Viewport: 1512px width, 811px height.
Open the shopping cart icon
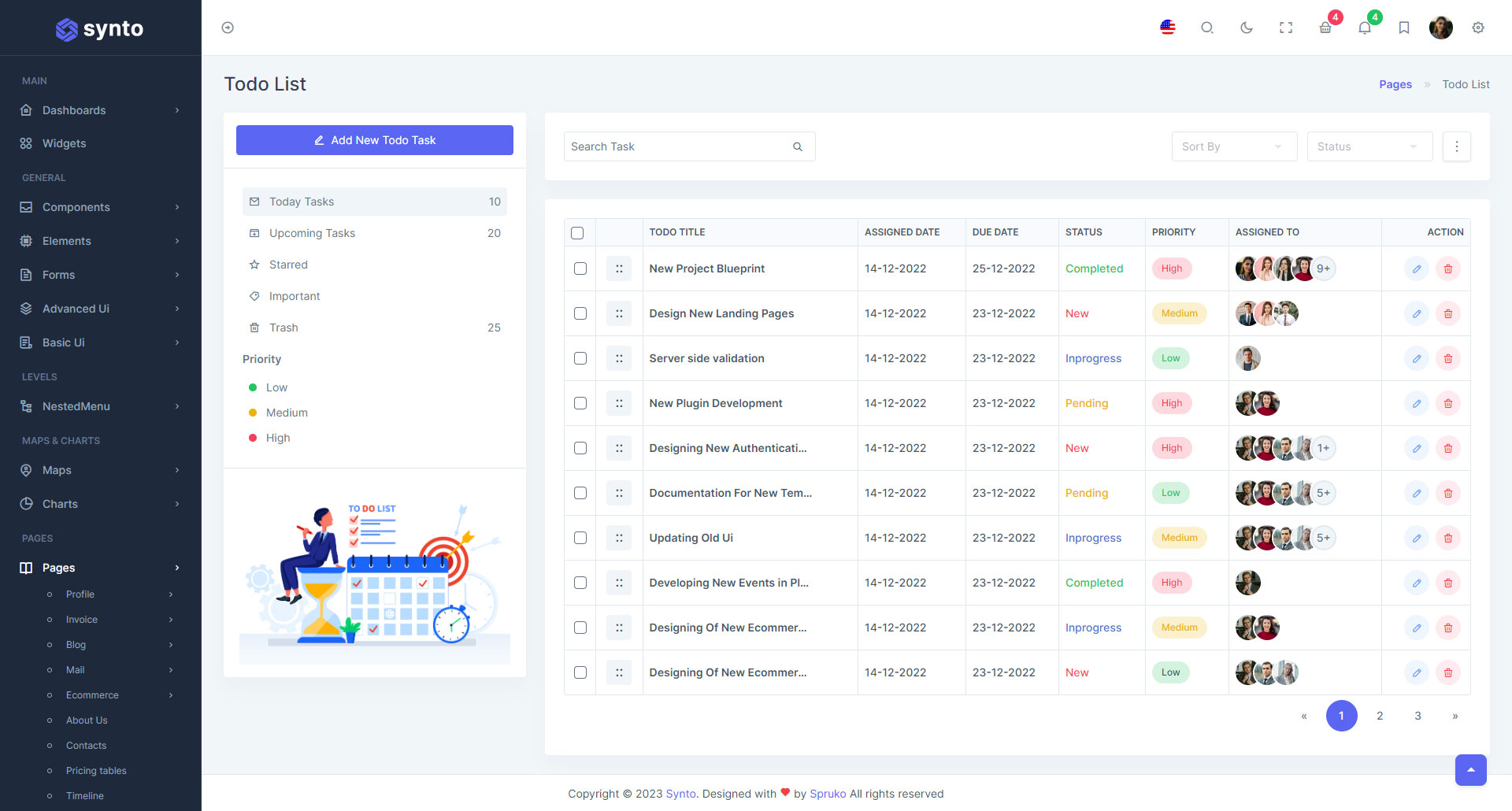[1325, 28]
